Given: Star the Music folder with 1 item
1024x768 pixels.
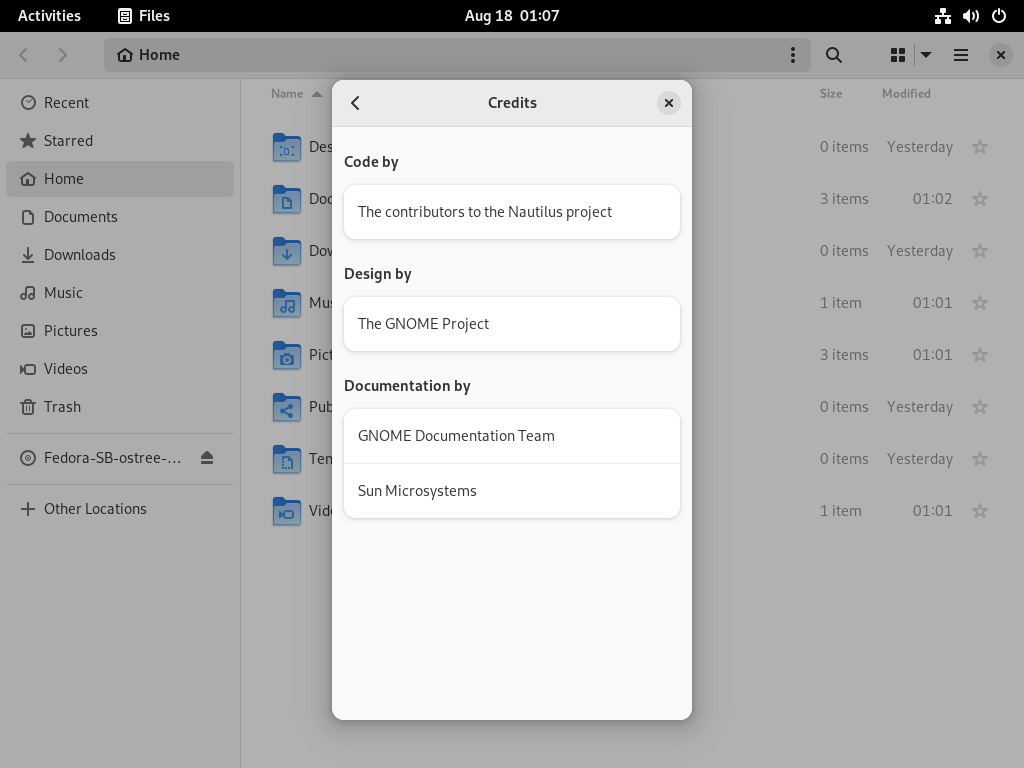Looking at the screenshot, I should (980, 302).
